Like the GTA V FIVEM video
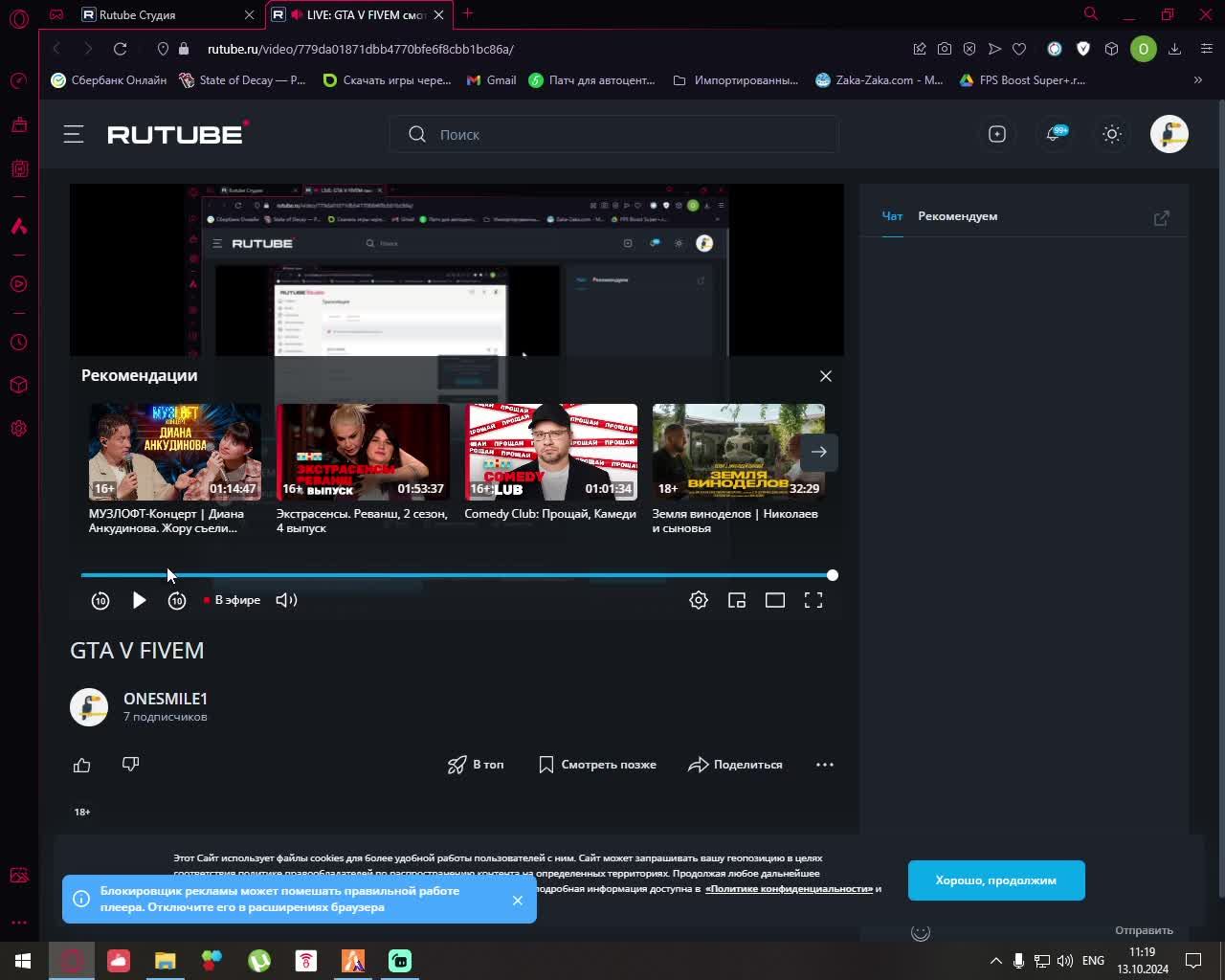The height and width of the screenshot is (980, 1225). coord(81,765)
